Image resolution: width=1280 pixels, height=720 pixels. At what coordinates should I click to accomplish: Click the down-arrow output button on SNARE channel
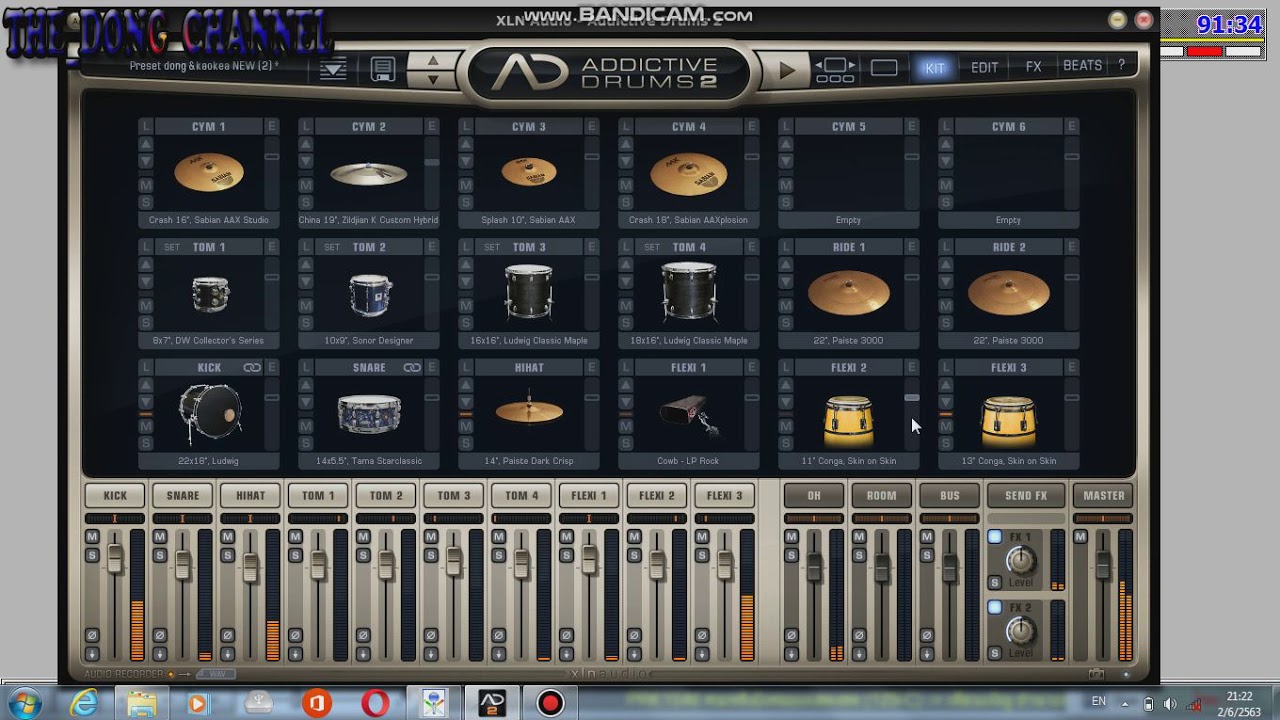point(160,654)
